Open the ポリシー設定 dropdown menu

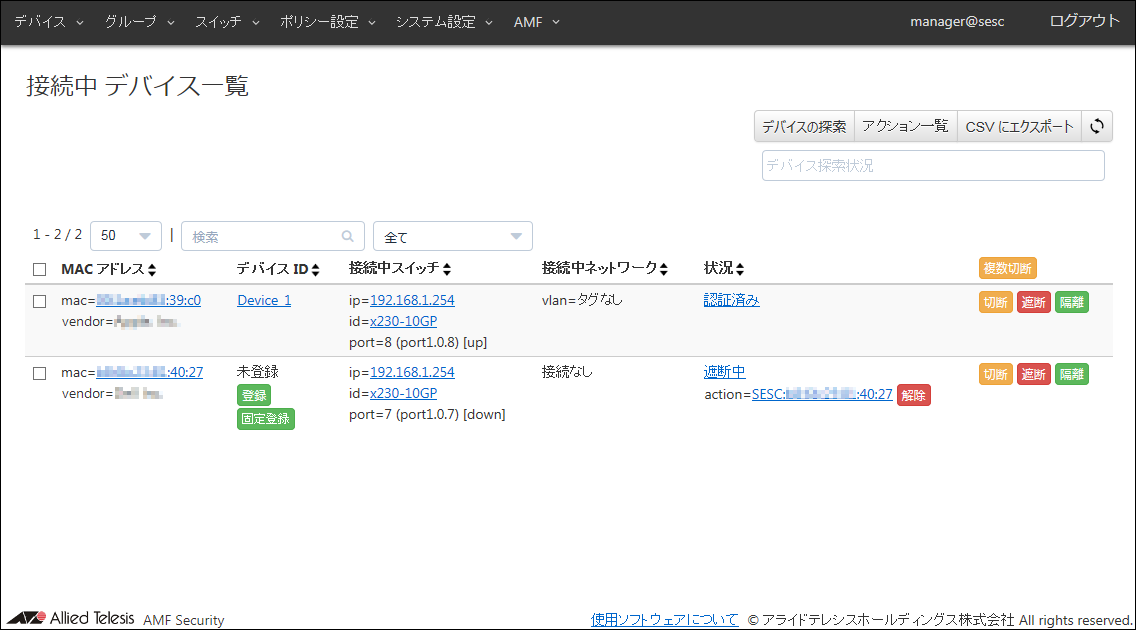pos(328,22)
